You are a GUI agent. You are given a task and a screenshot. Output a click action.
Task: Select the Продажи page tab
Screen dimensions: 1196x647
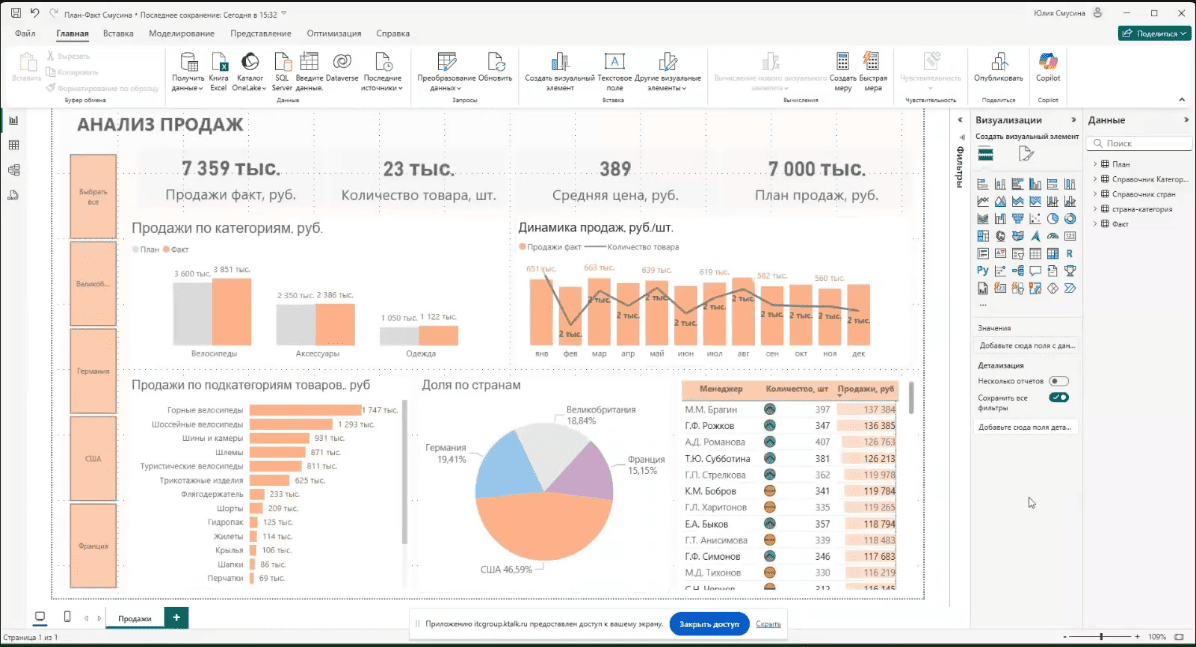[136, 617]
